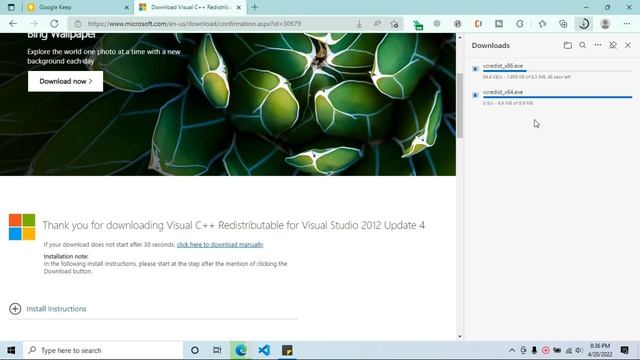Click the Download now button
This screenshot has width=640, height=360.
pyautogui.click(x=65, y=81)
